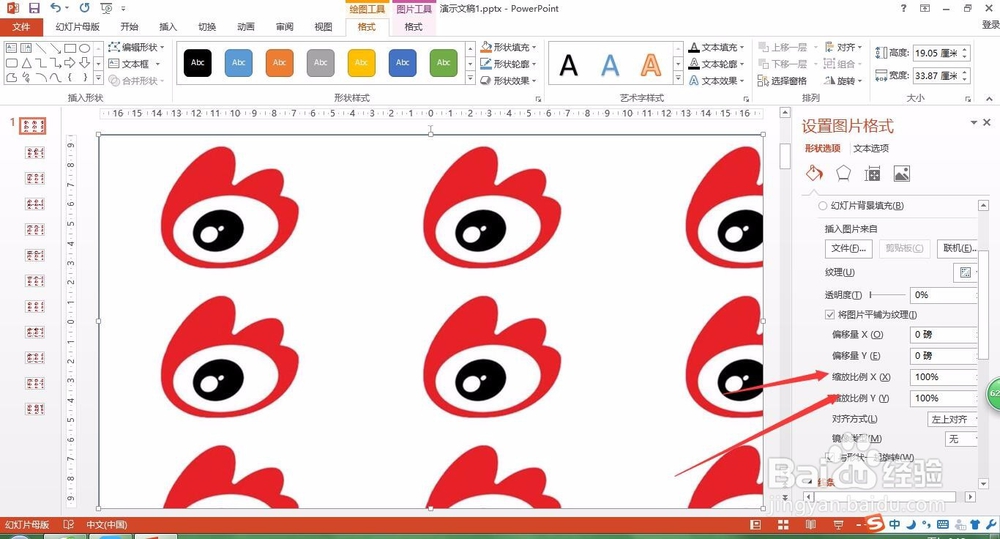The width and height of the screenshot is (1000, 539).
Task: Switch to reading view icon
Action: pos(811,524)
